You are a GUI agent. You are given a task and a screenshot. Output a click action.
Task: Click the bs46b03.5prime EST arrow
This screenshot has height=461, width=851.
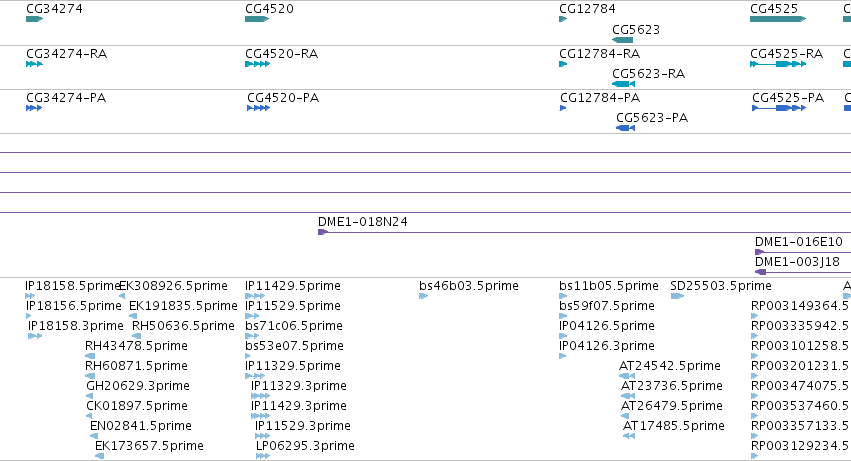(423, 296)
